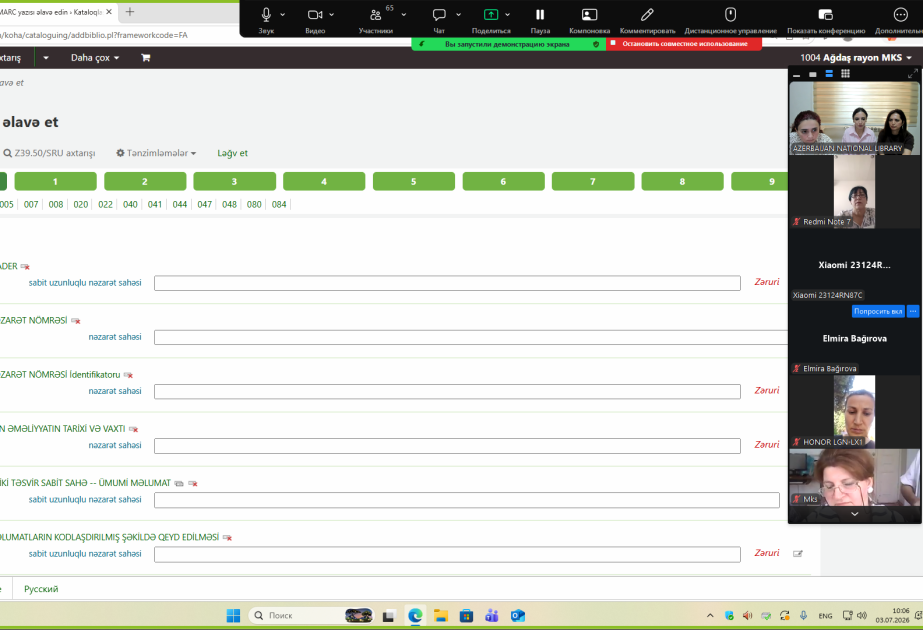This screenshot has width=923, height=630.
Task: Stop sharing via red Остановить совместное использование
Action: (684, 44)
